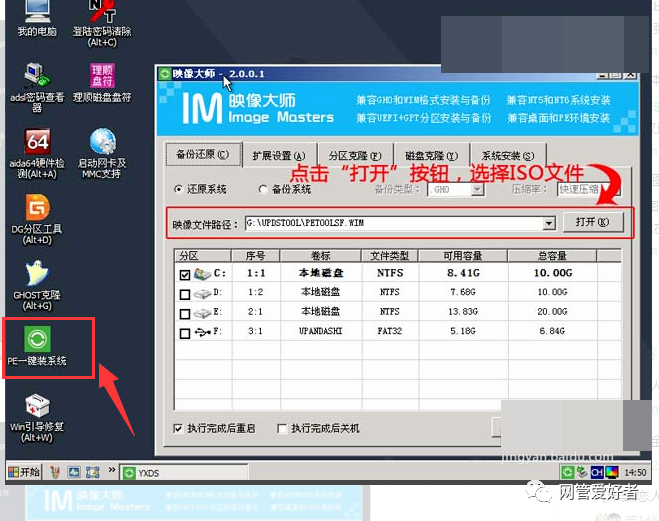Open the 备份类型 GHO dropdown

(477, 189)
